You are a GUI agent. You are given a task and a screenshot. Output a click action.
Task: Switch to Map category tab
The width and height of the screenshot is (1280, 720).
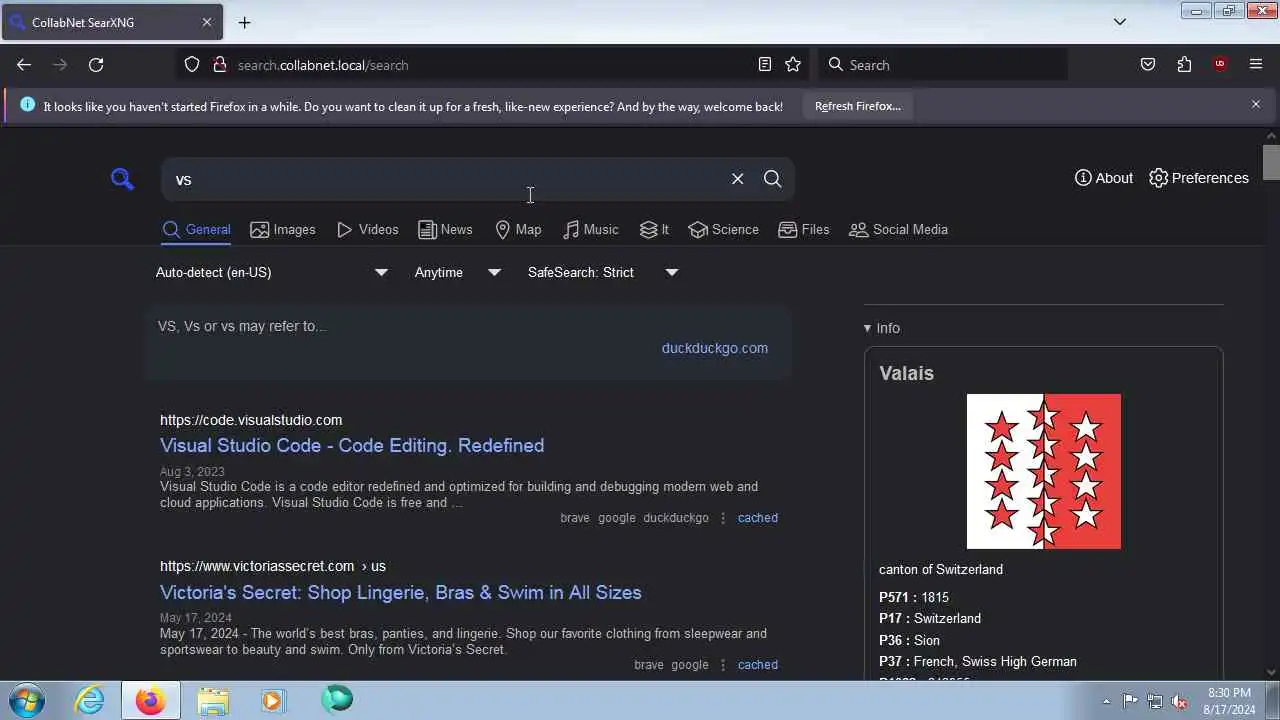click(x=518, y=229)
